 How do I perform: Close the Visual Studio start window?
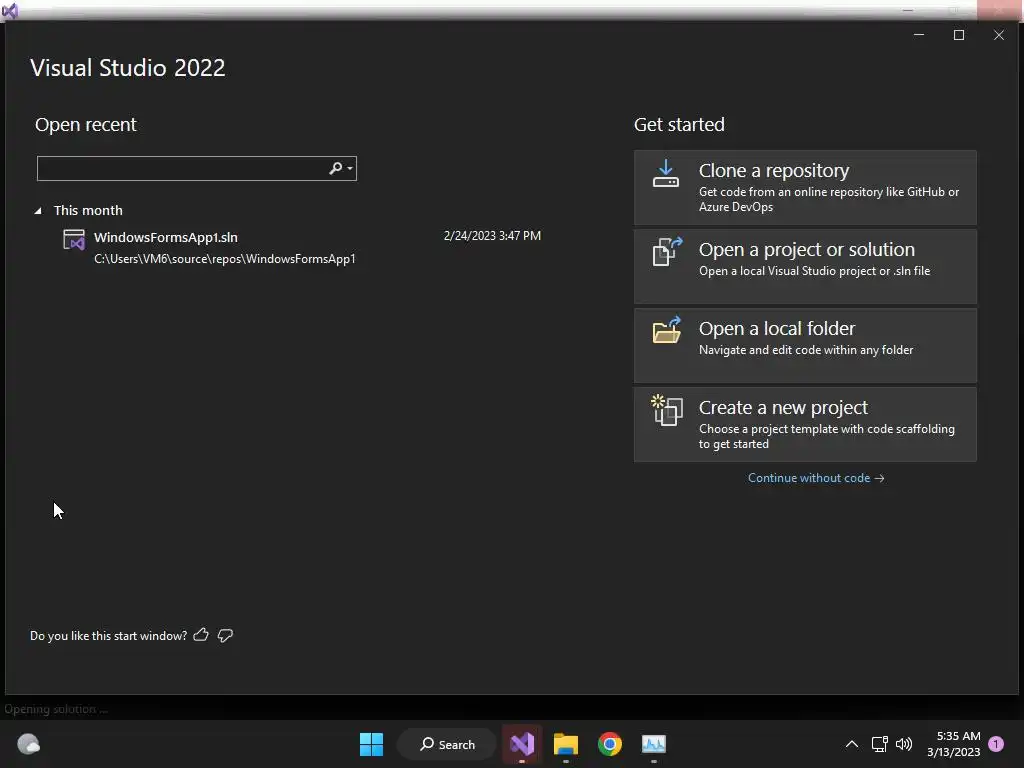point(999,35)
